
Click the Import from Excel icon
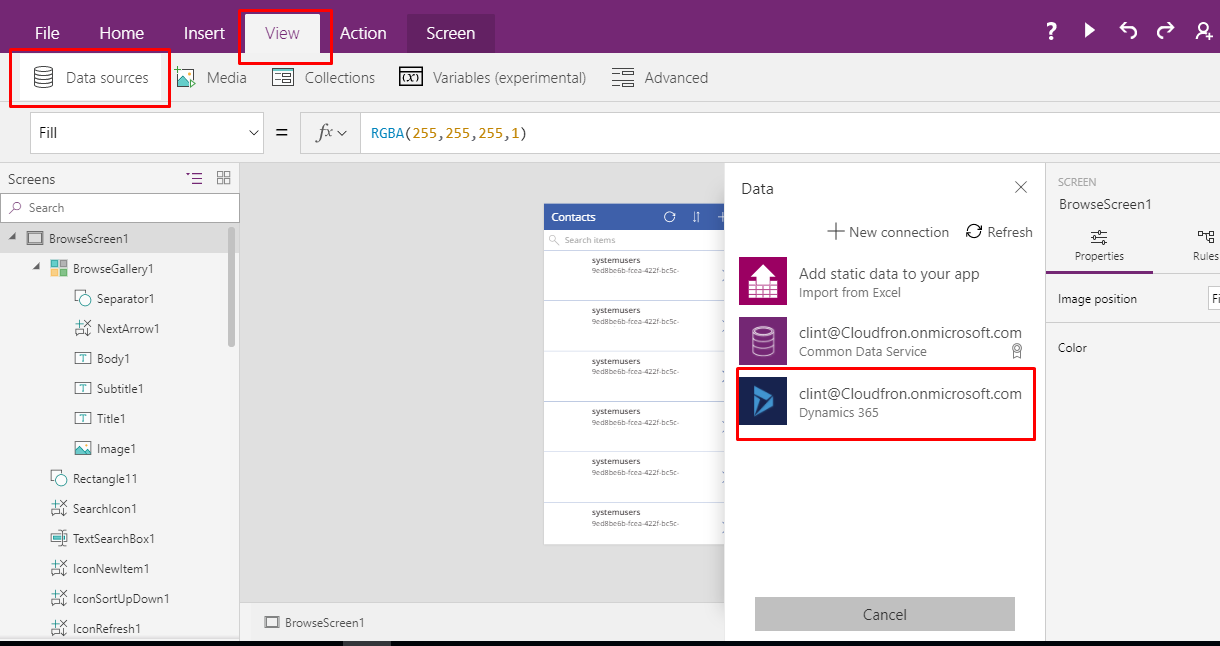coord(763,281)
